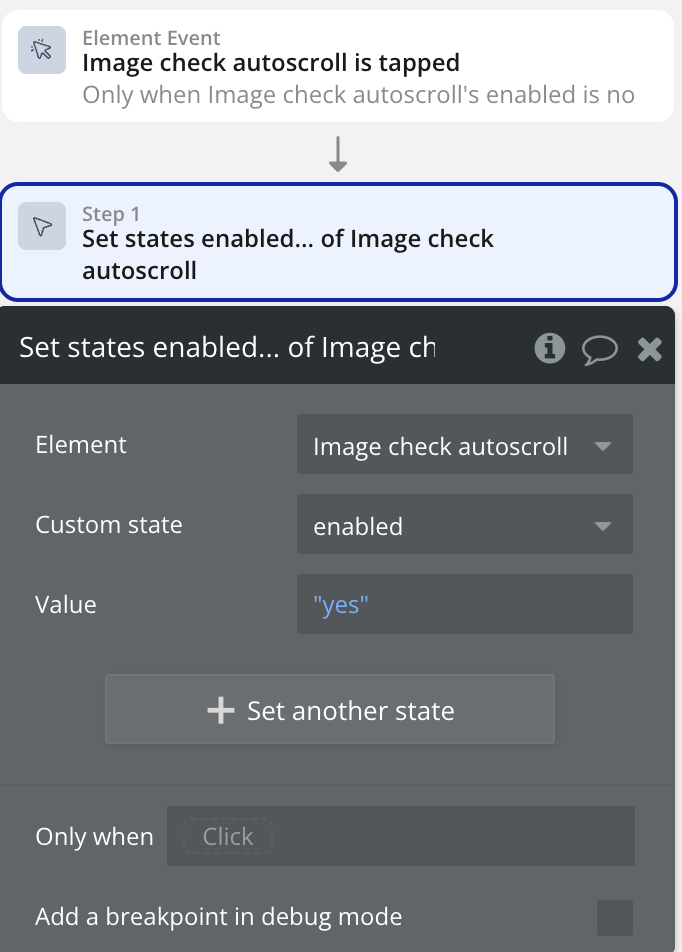The height and width of the screenshot is (952, 682).
Task: Close the Set states property panel
Action: point(650,348)
